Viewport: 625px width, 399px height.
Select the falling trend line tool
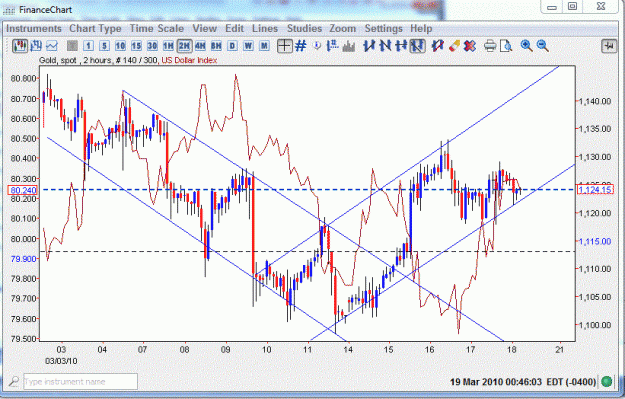pyautogui.click(x=385, y=46)
